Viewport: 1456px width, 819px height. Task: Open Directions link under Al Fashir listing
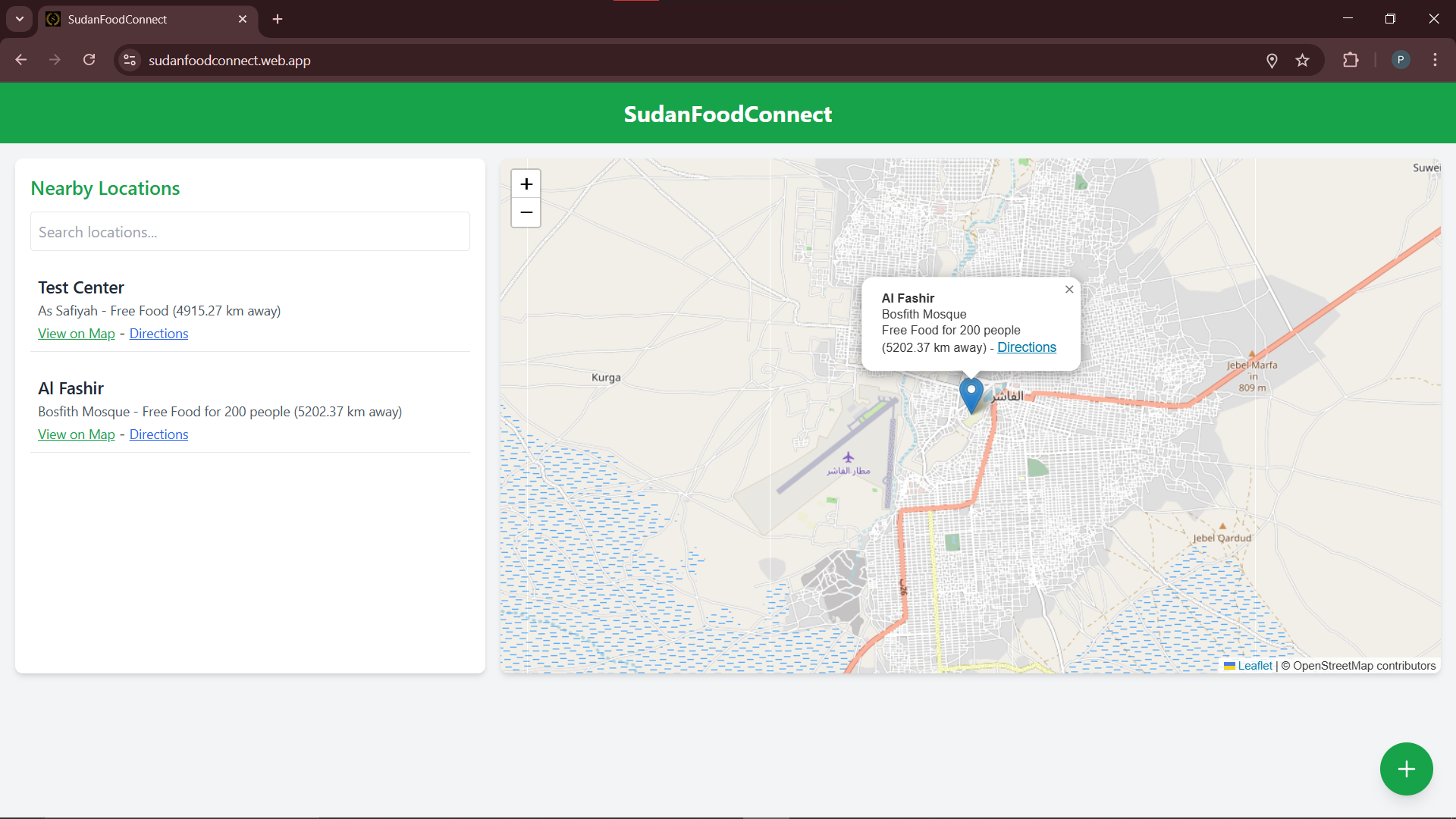(158, 435)
